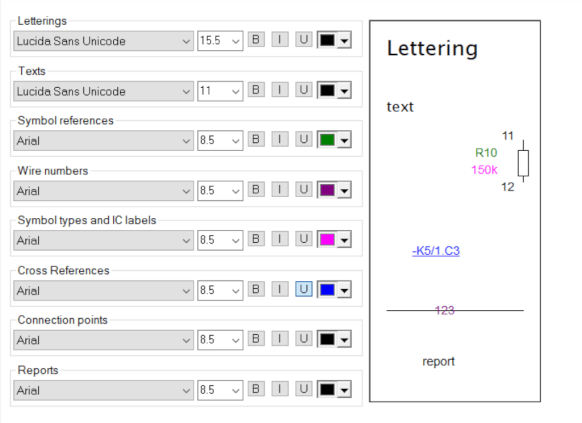Open Cross References size dropdown
Image resolution: width=582 pixels, height=423 pixels.
[220, 291]
